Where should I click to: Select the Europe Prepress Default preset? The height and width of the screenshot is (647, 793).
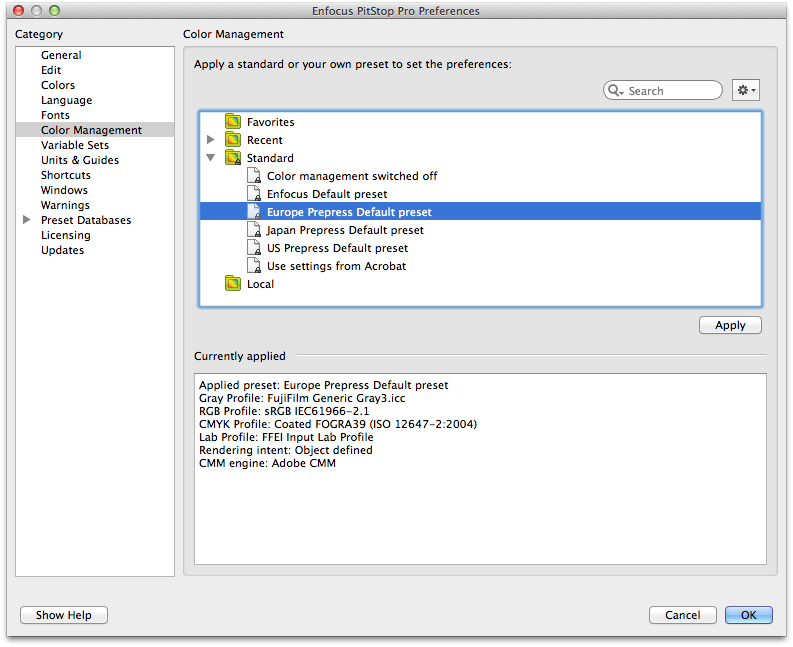[480, 211]
